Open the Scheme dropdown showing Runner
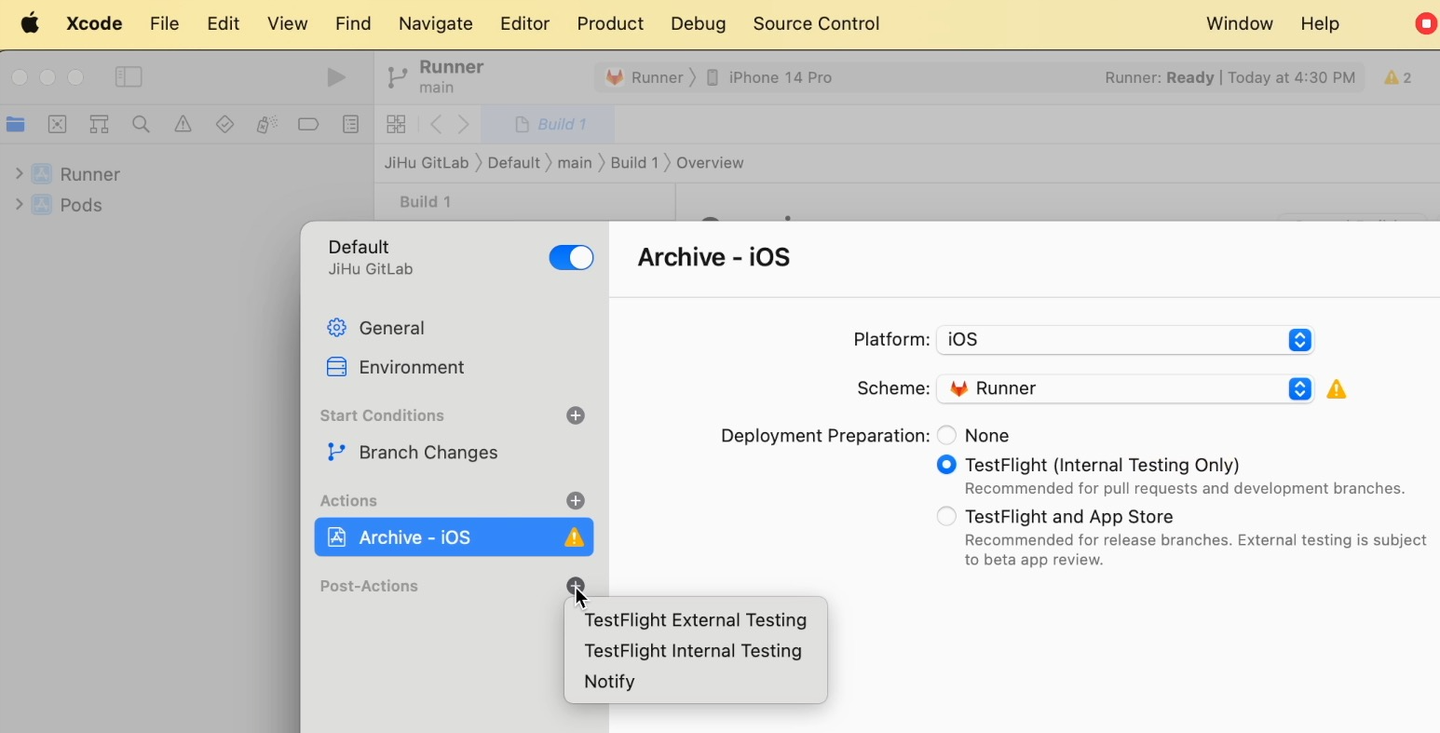The image size is (1440, 733). click(1124, 388)
